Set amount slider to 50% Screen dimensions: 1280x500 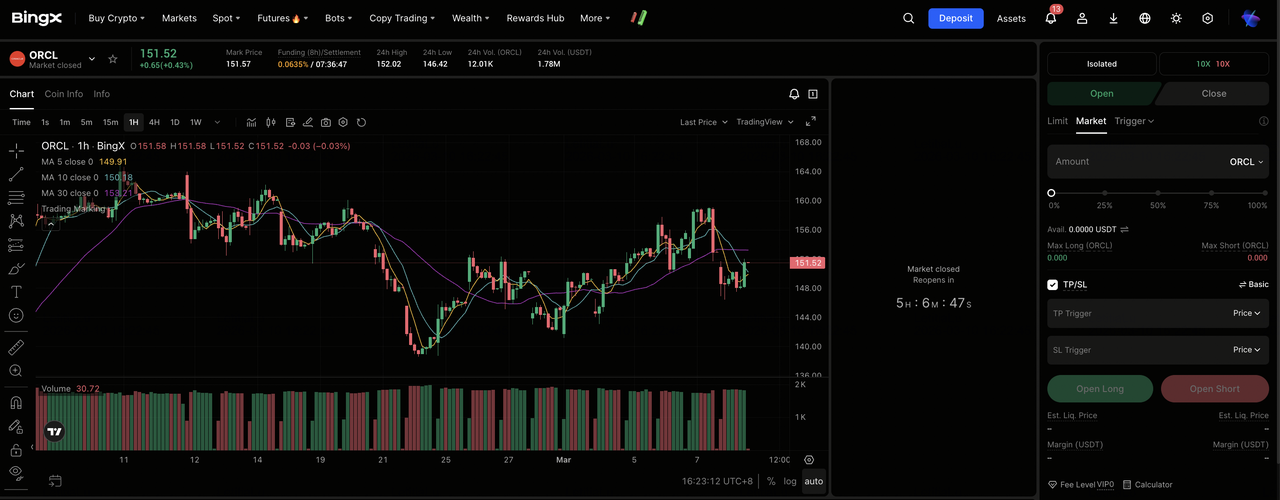coord(1158,193)
